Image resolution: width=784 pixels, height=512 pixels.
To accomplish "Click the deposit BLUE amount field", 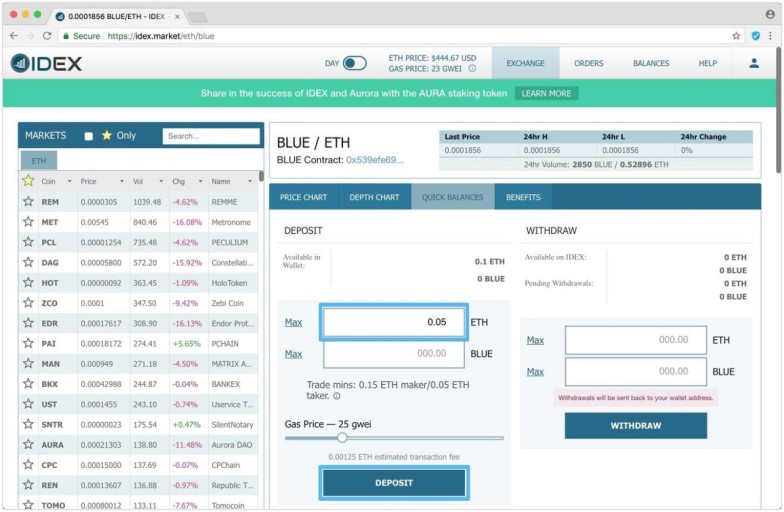I will pyautogui.click(x=394, y=354).
